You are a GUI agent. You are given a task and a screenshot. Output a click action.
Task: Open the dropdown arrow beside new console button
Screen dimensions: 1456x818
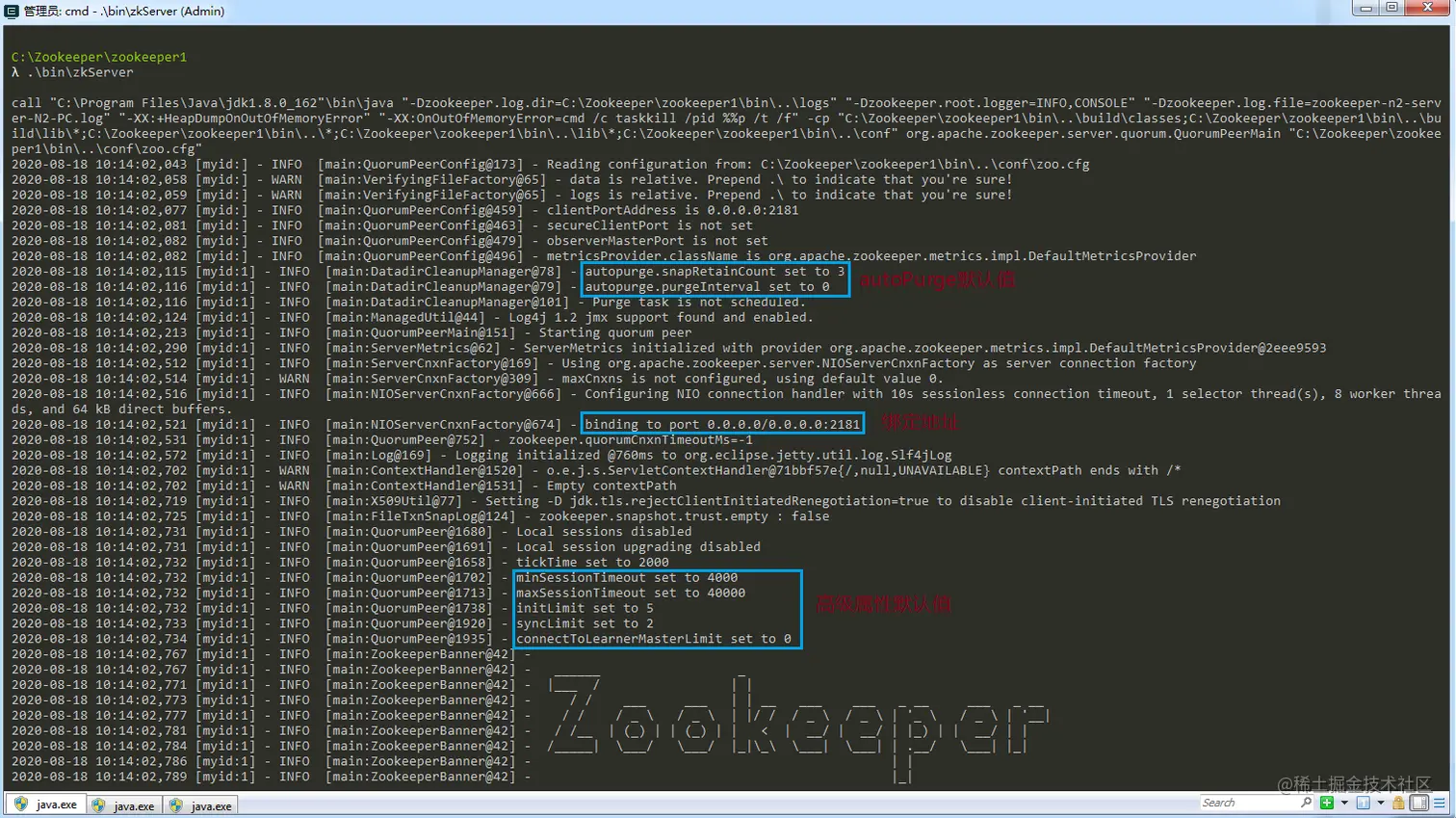coord(1344,803)
